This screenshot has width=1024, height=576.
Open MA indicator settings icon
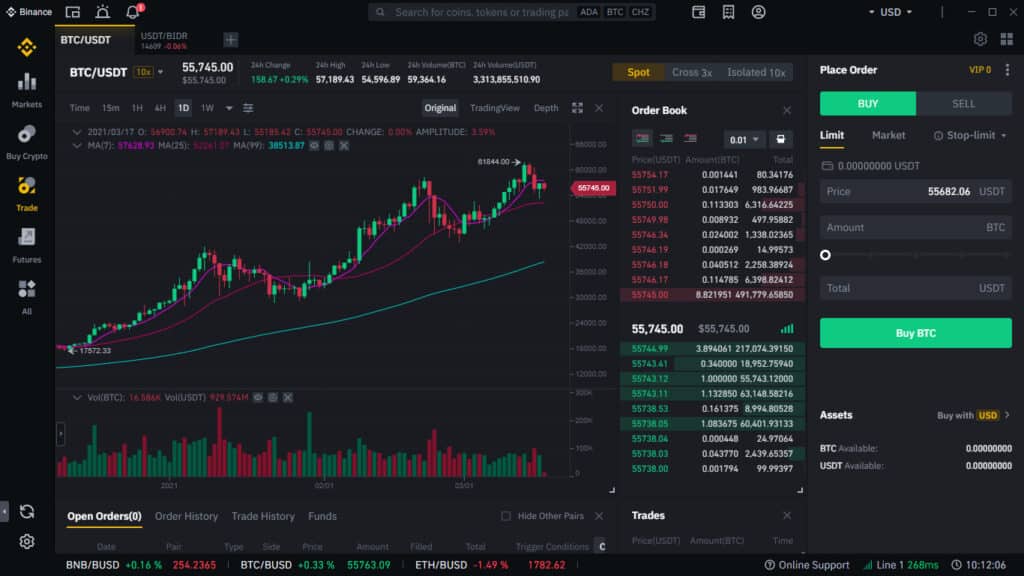pos(329,146)
